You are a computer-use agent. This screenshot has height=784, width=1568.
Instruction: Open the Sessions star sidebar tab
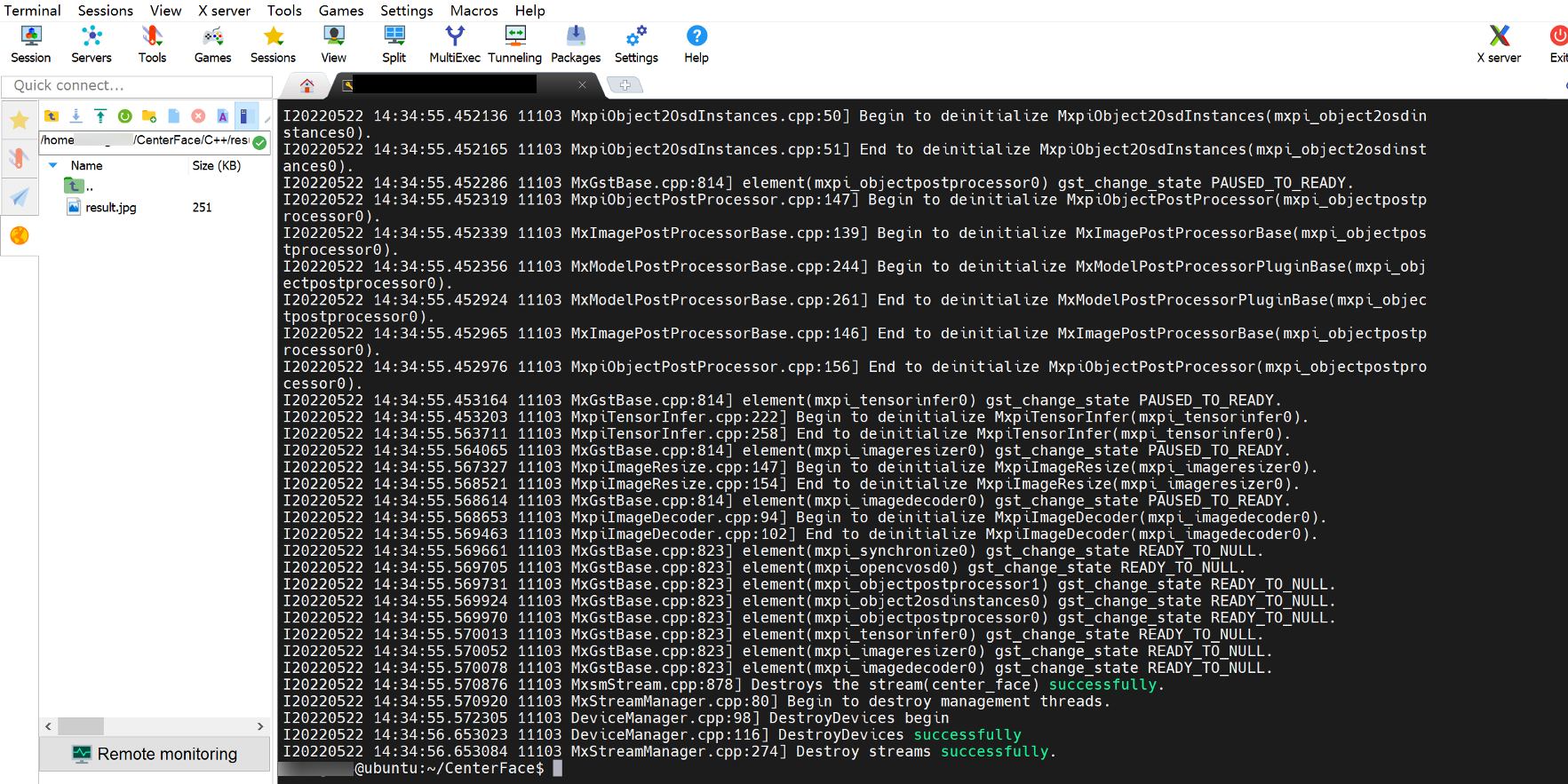click(20, 120)
